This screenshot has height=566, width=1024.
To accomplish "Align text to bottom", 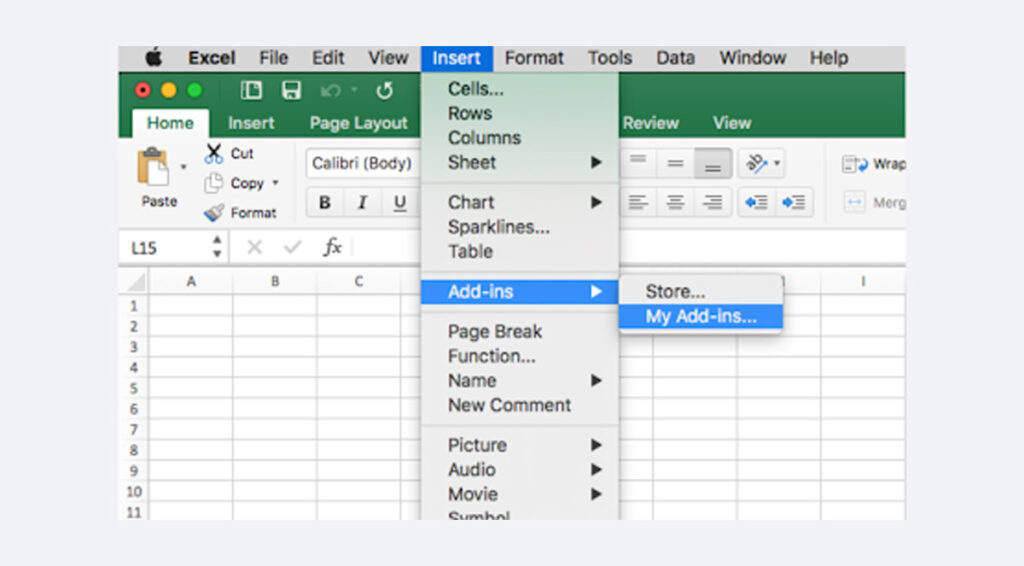I will click(712, 163).
